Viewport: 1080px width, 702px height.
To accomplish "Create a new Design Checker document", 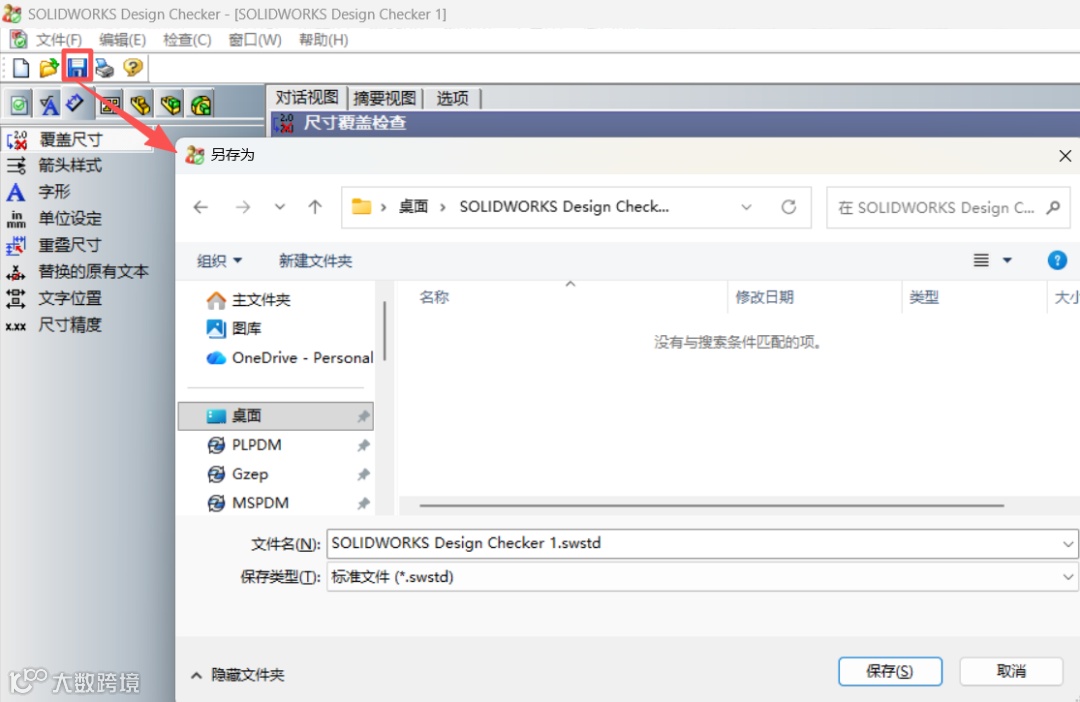I will click(x=21, y=68).
